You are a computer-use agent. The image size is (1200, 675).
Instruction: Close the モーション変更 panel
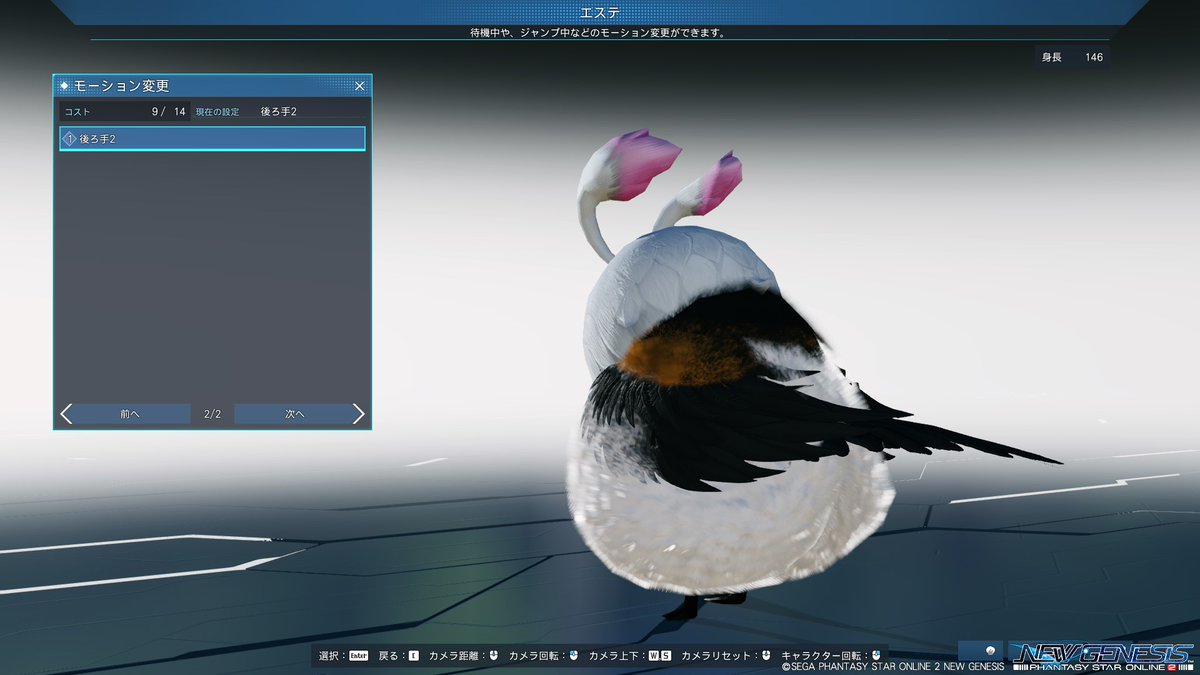click(360, 86)
